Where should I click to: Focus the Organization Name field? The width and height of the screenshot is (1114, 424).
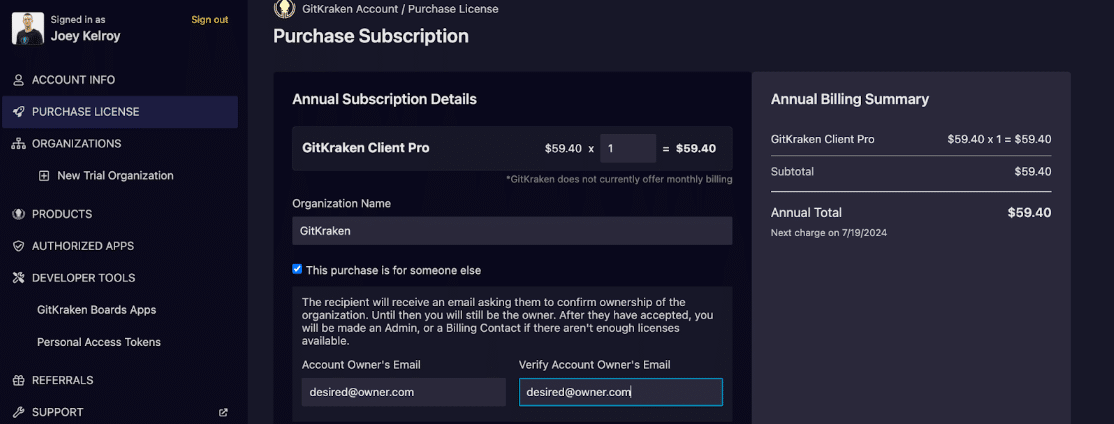[x=512, y=231]
